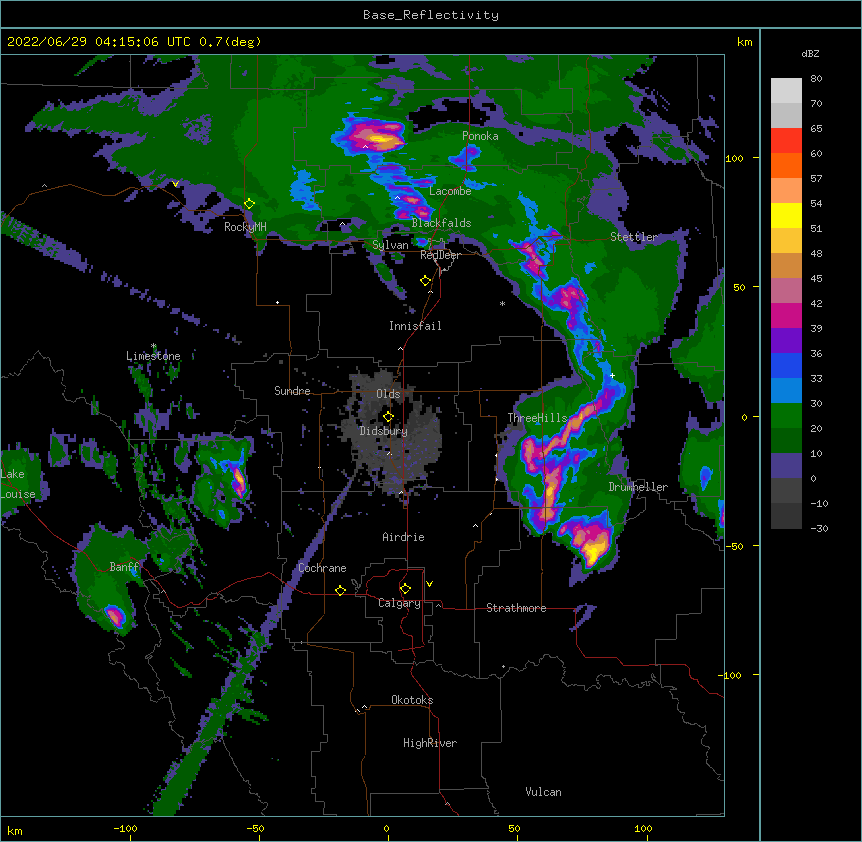The width and height of the screenshot is (862, 842).
Task: Click the 80 value in dBZ legend
Action: [816, 79]
